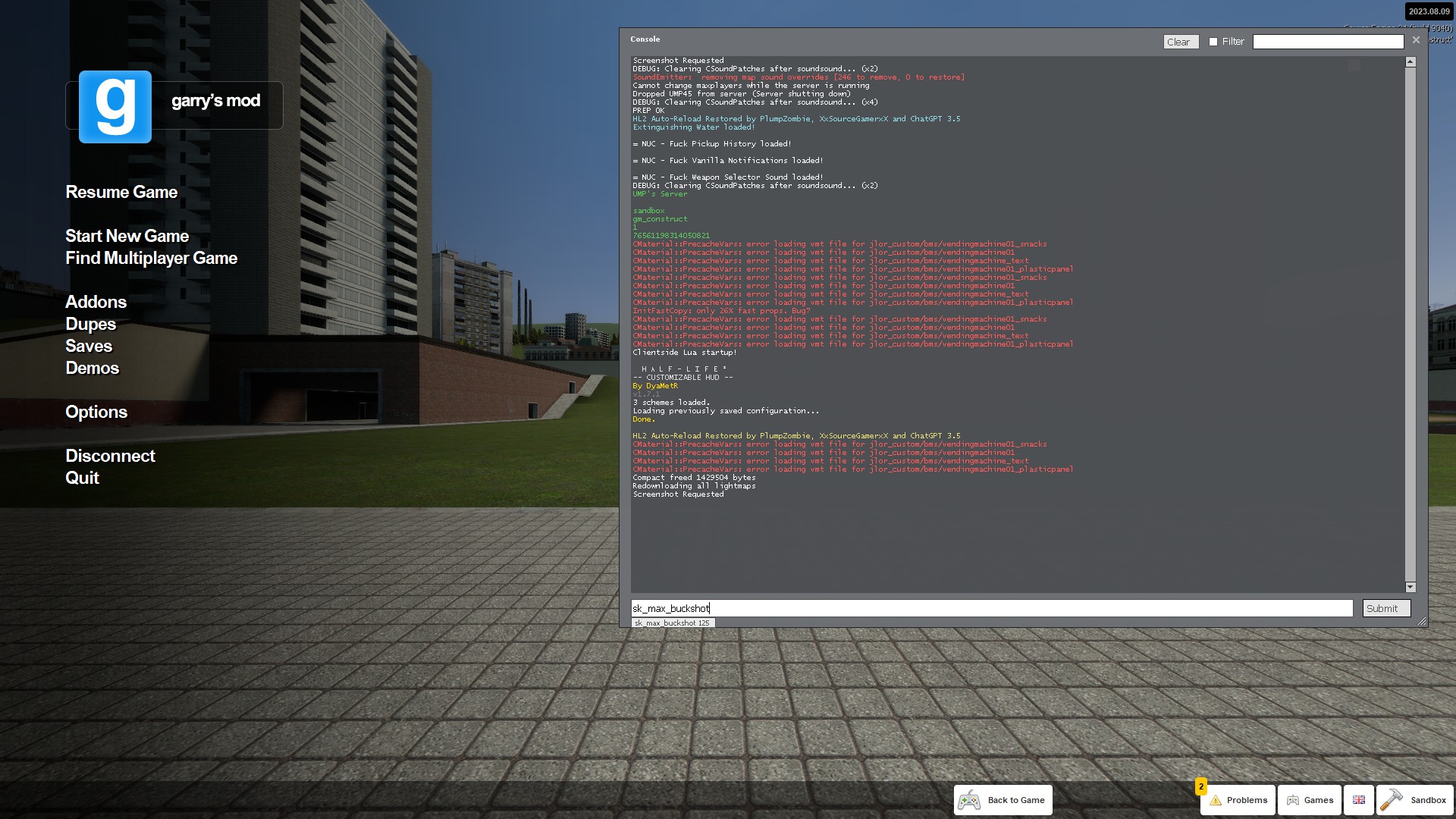Screen dimensions: 1456x819
Task: Click the Problems warning triangle icon
Action: pos(1216,800)
